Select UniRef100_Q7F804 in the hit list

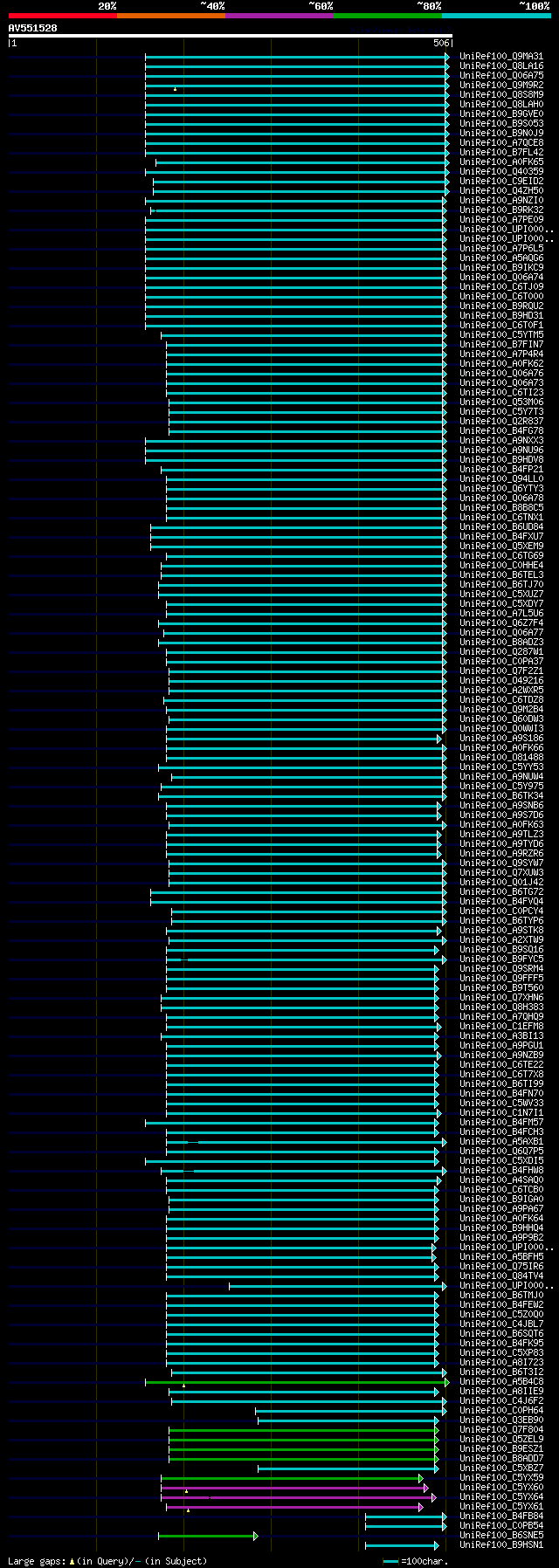click(x=501, y=1430)
